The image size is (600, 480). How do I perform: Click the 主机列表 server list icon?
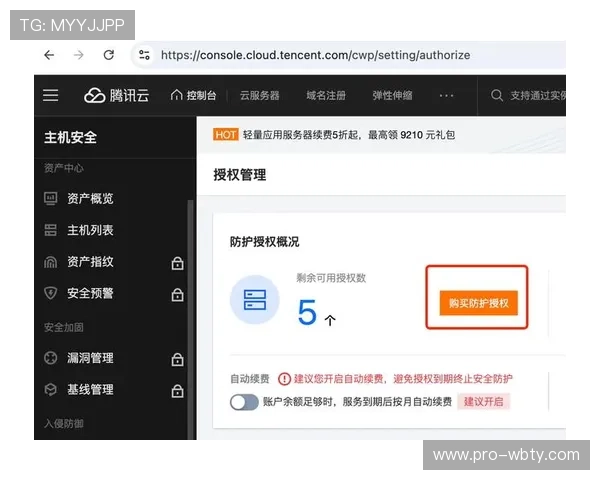tap(51, 230)
